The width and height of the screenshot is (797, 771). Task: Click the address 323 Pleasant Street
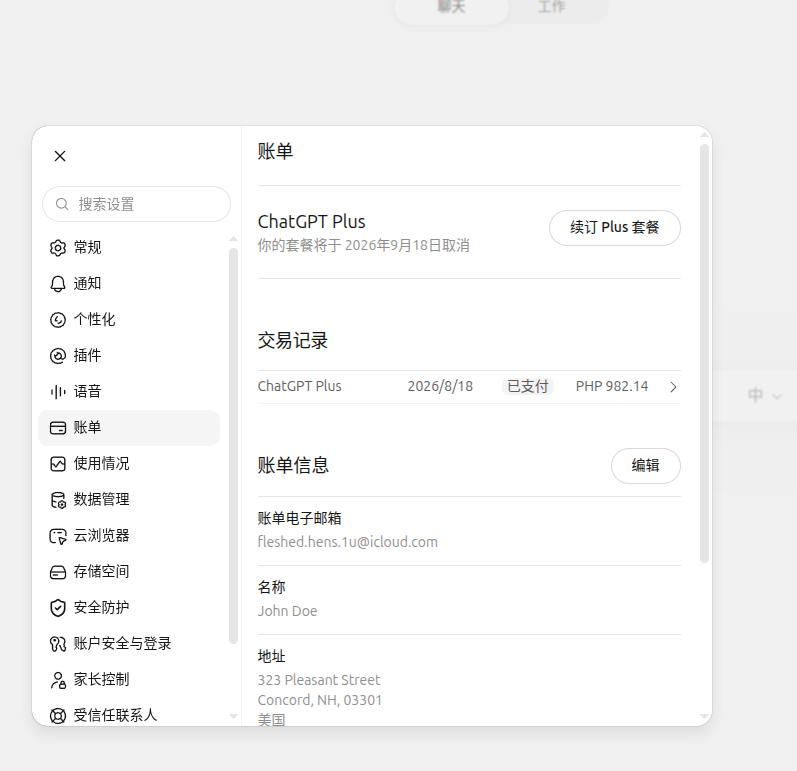tap(319, 680)
